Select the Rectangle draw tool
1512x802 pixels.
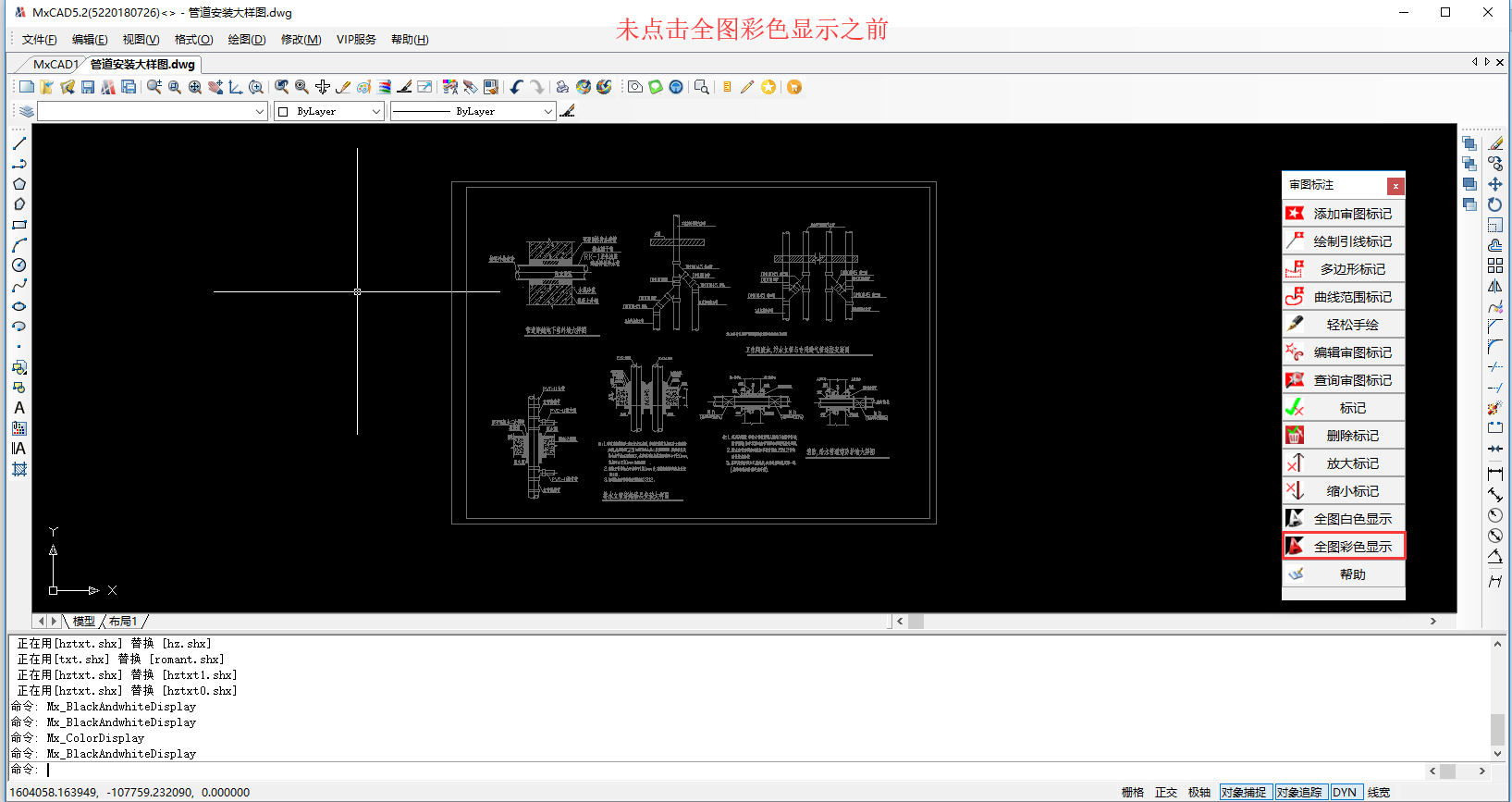19,225
